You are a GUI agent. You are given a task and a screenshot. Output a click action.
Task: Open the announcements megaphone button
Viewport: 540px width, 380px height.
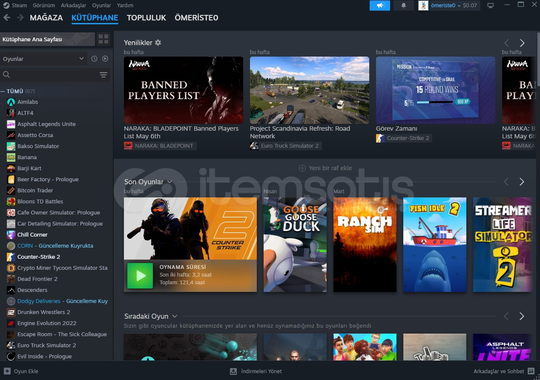tap(380, 6)
